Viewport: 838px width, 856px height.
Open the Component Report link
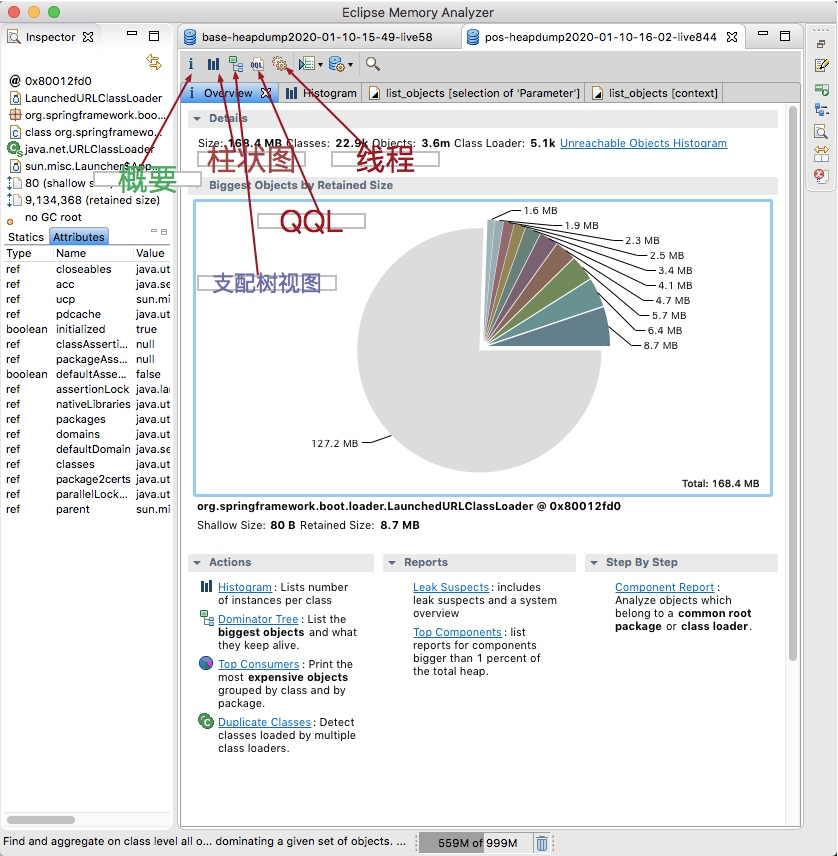[664, 587]
